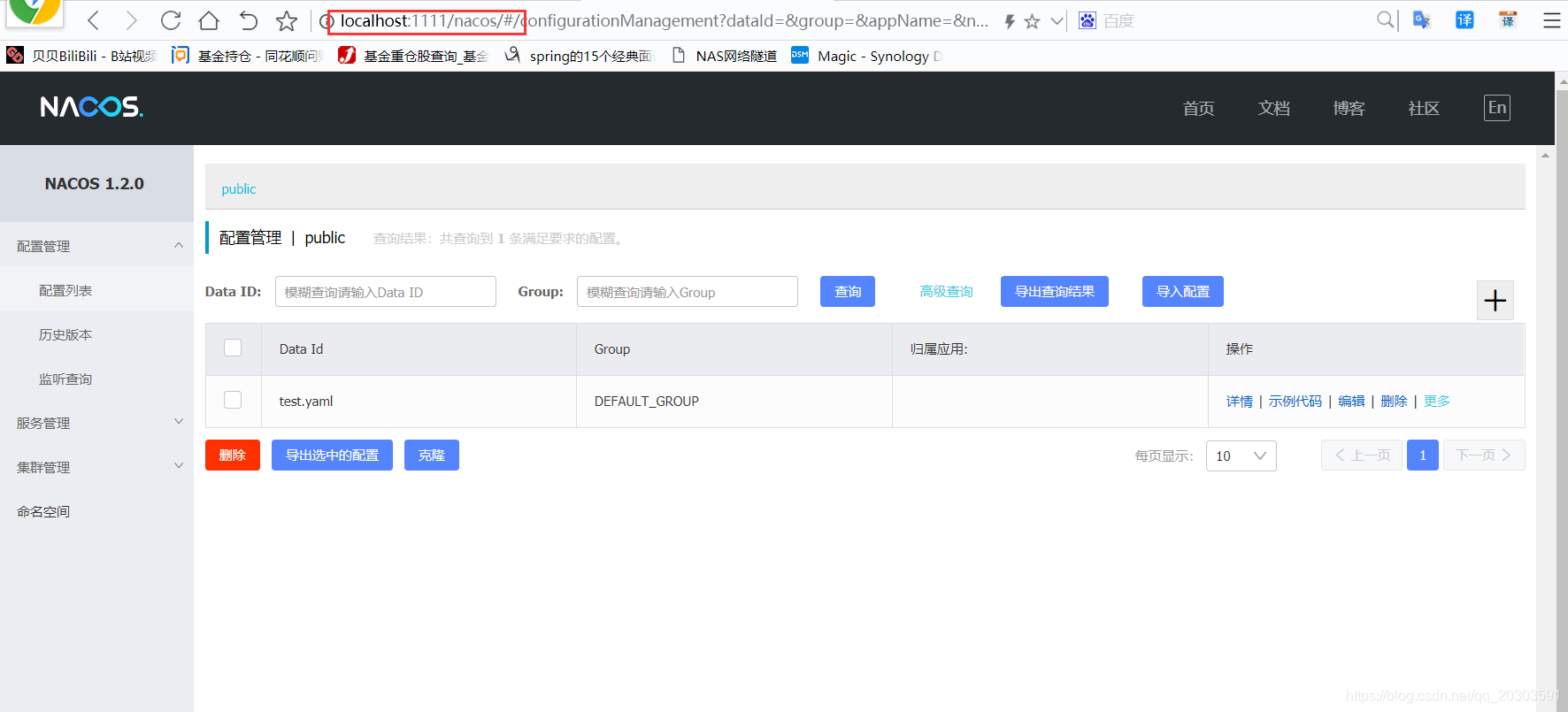Open 基金持仓 同花顺 bookmark
The height and width of the screenshot is (712, 1568).
[x=245, y=56]
